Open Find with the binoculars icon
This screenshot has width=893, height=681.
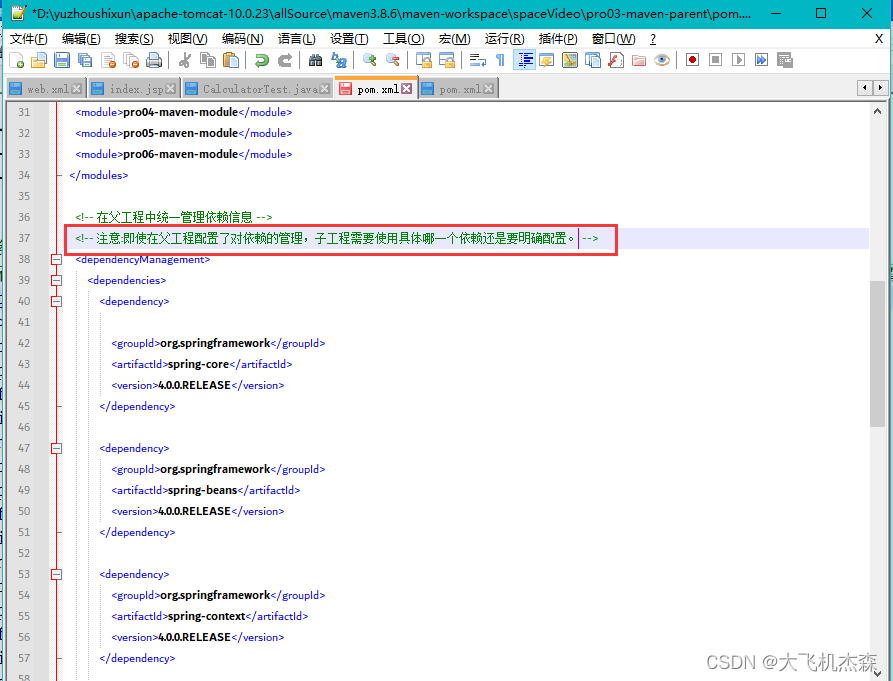pyautogui.click(x=316, y=60)
